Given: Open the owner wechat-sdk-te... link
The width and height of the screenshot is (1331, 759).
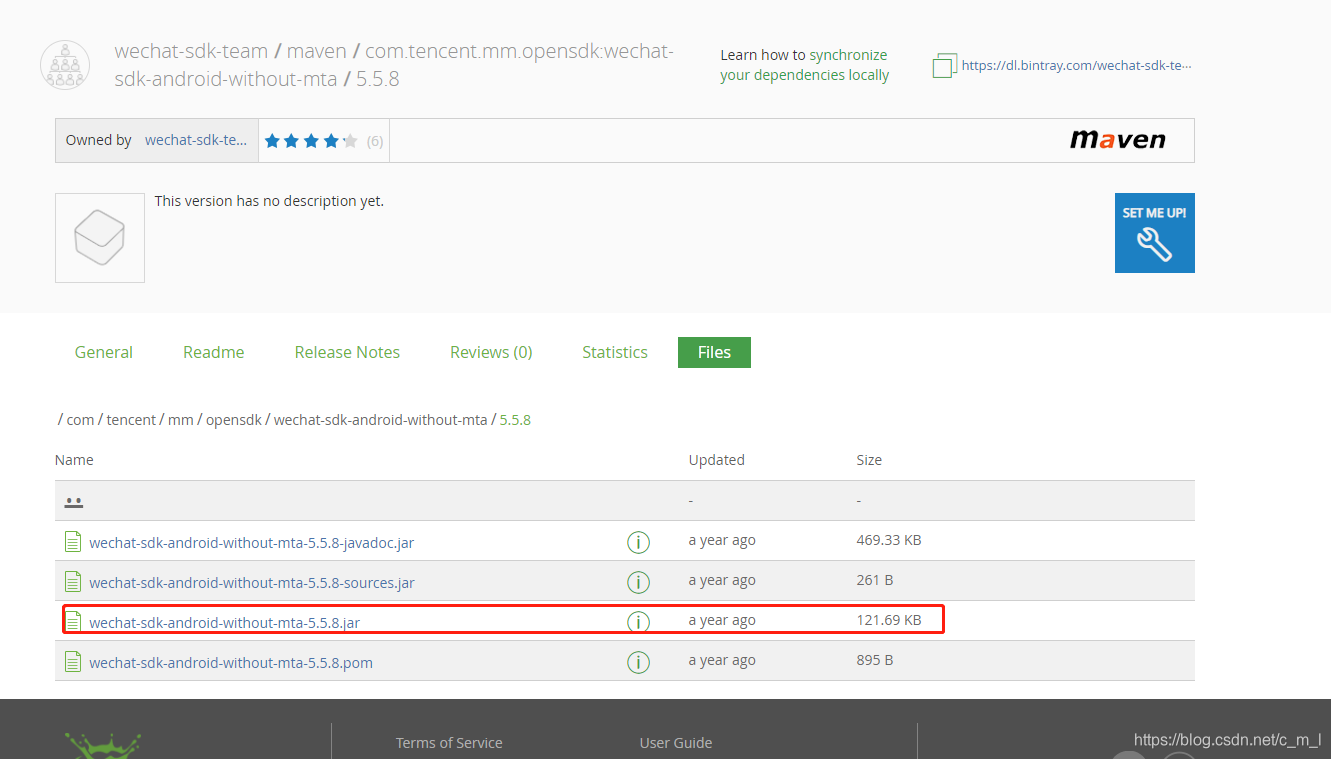Looking at the screenshot, I should point(196,140).
